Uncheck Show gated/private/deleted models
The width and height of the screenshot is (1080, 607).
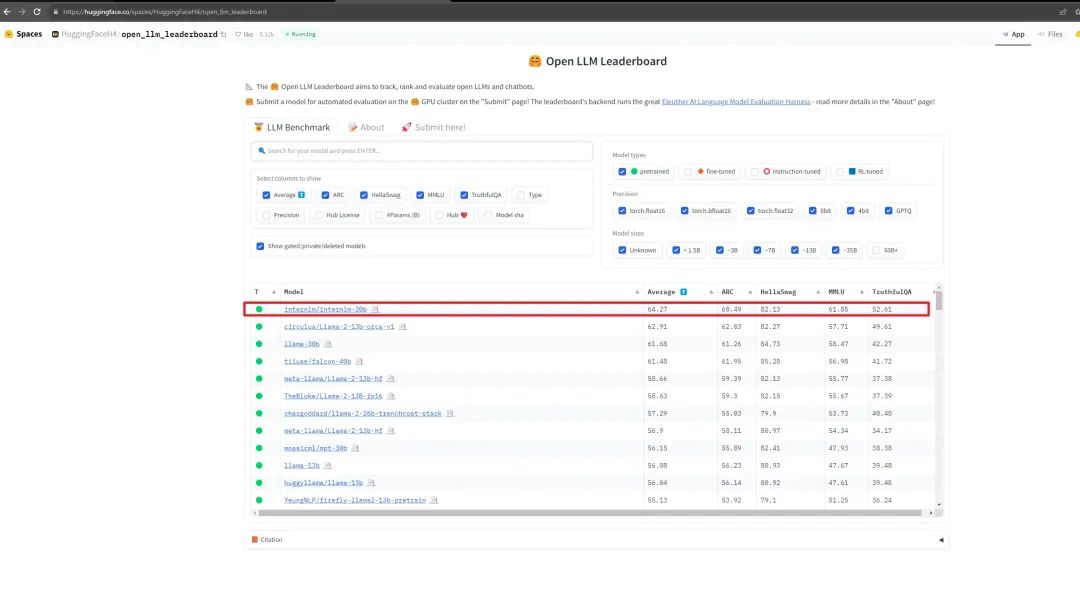click(260, 246)
